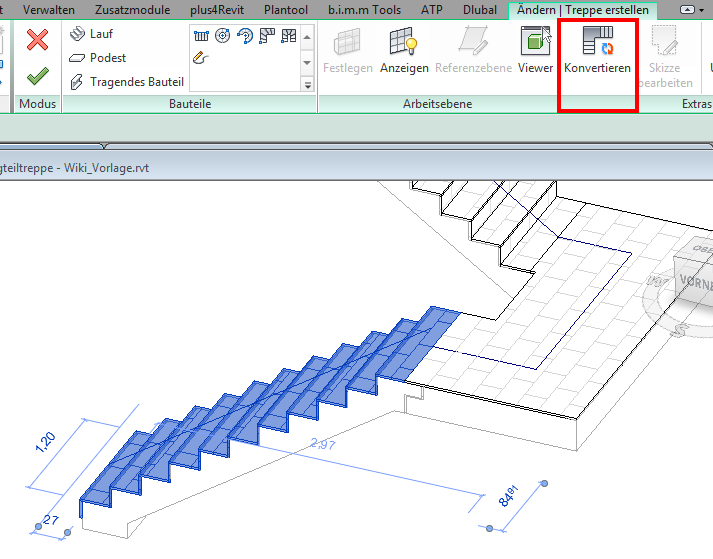Image resolution: width=713 pixels, height=559 pixels.
Task: Click the Konvertieren button
Action: click(597, 50)
